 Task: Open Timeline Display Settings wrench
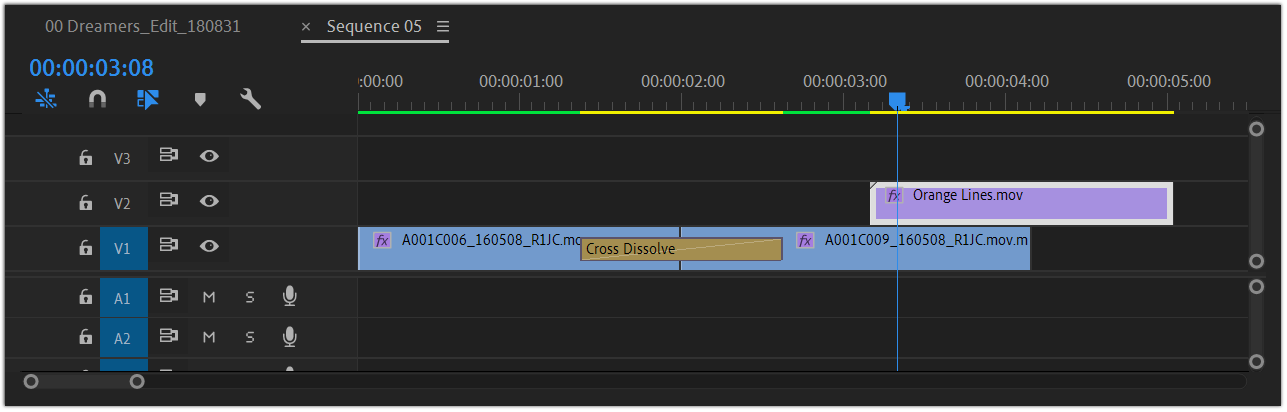tap(251, 99)
